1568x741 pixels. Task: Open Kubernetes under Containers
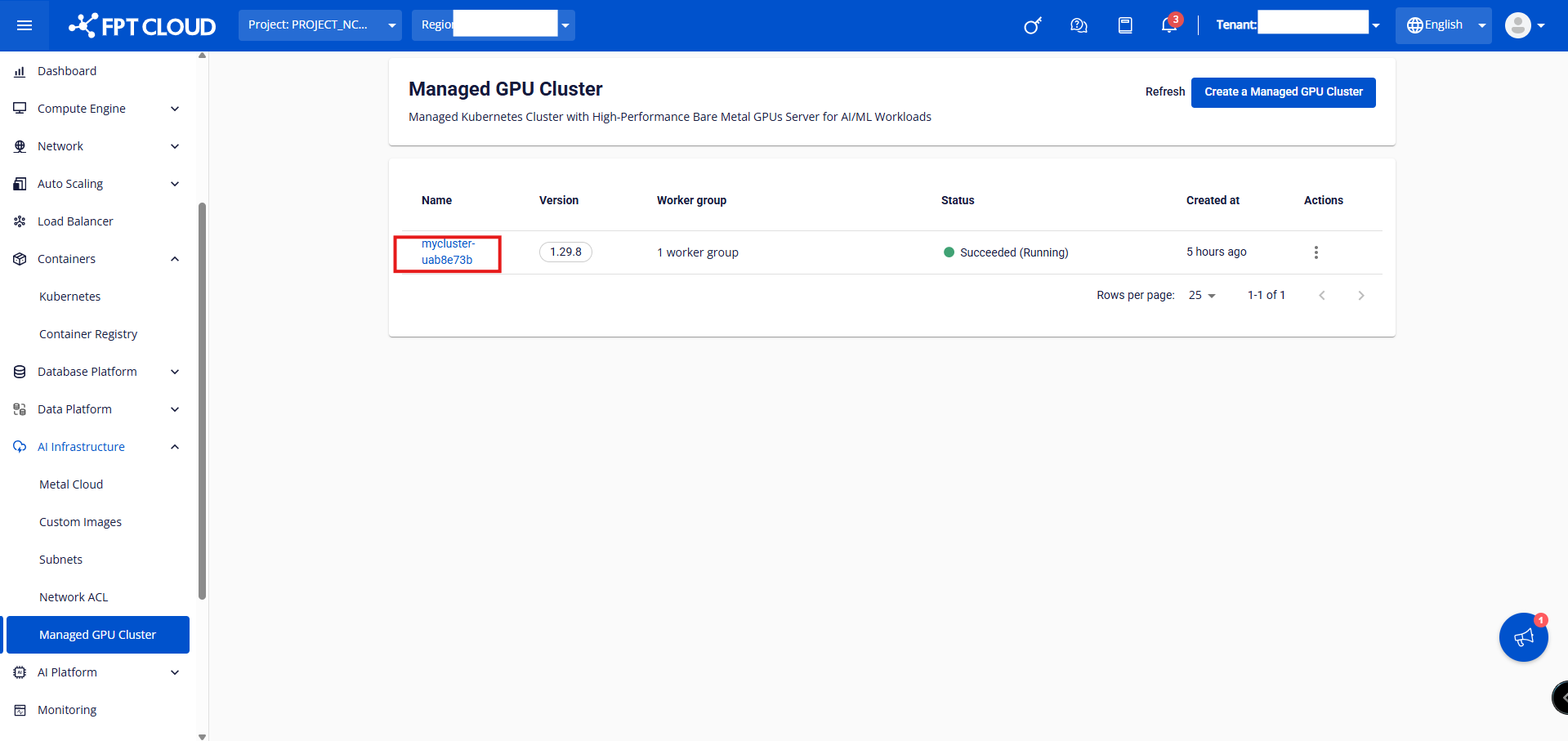[70, 297]
